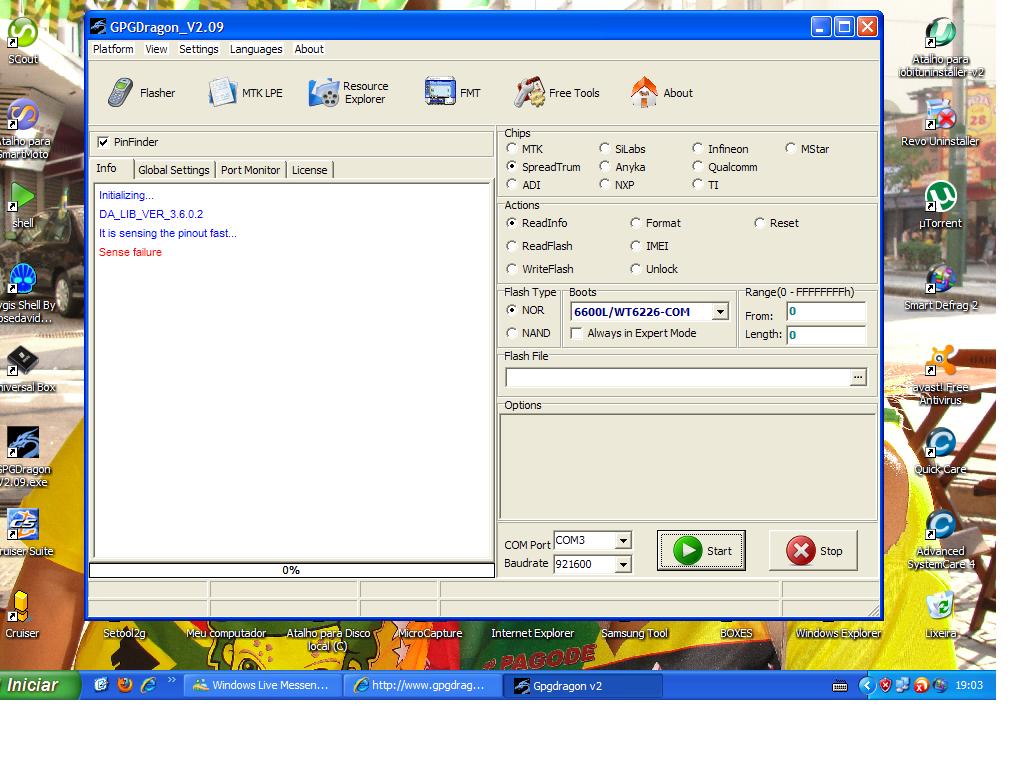The height and width of the screenshot is (768, 1024).
Task: Choose the ReadFlash action
Action: coord(512,246)
